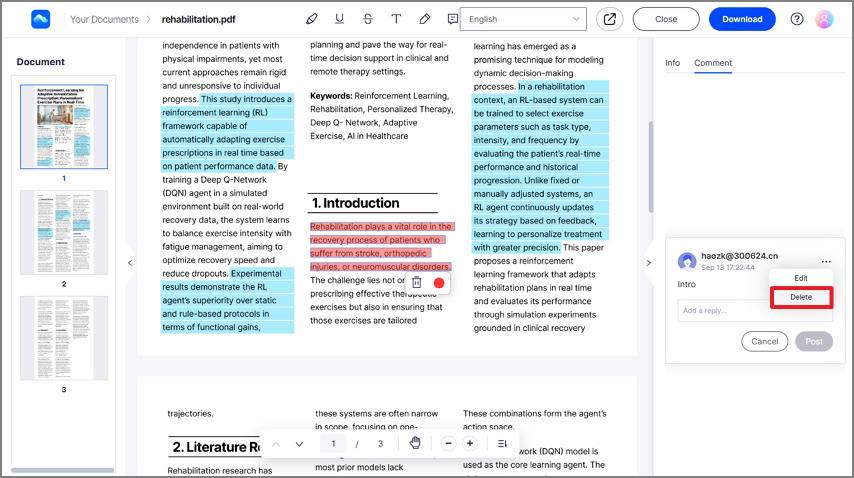Choose Edit from comment menu

801,278
